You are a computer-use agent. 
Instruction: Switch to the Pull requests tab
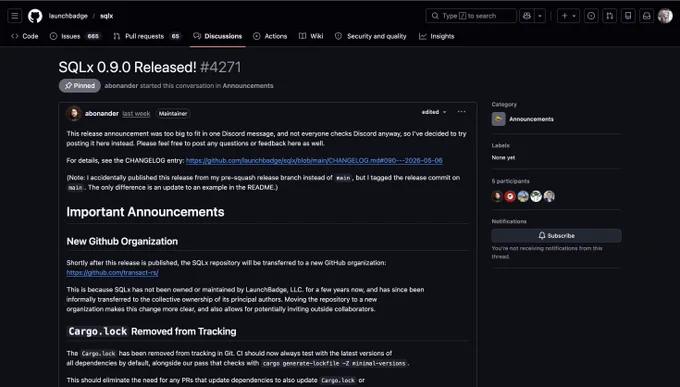147,36
